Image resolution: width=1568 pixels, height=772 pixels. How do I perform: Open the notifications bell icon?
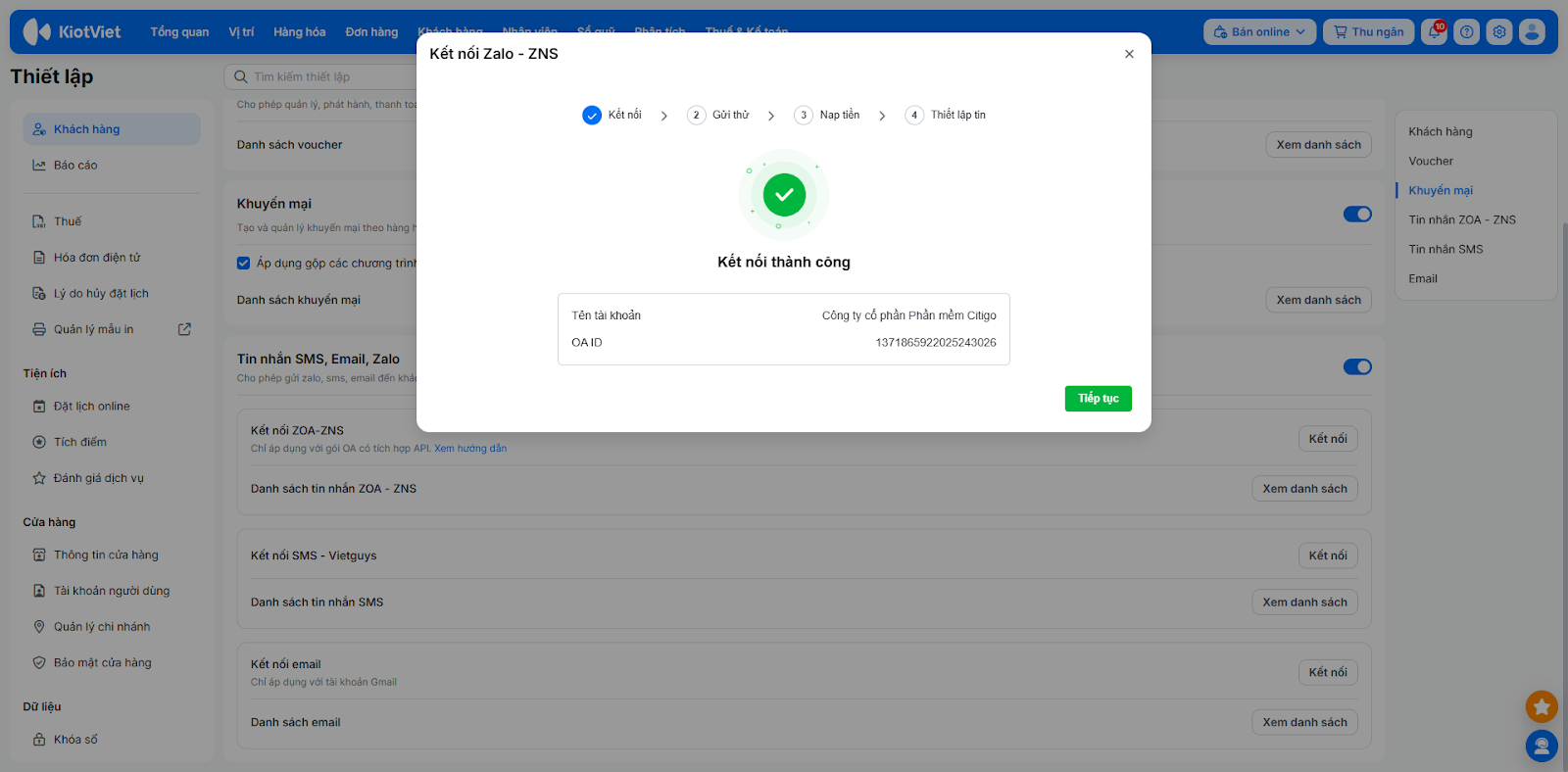(x=1435, y=31)
